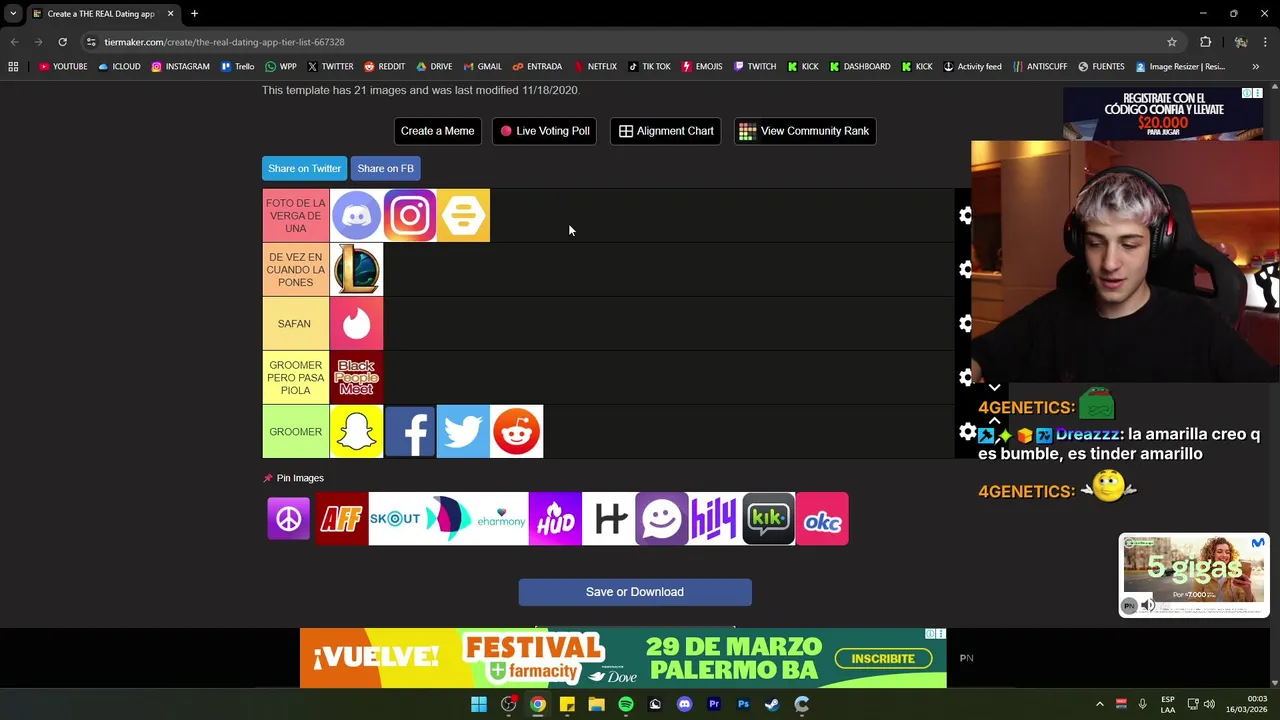View Community Rank for this template
This screenshot has height=720, width=1280.
pyautogui.click(x=805, y=131)
